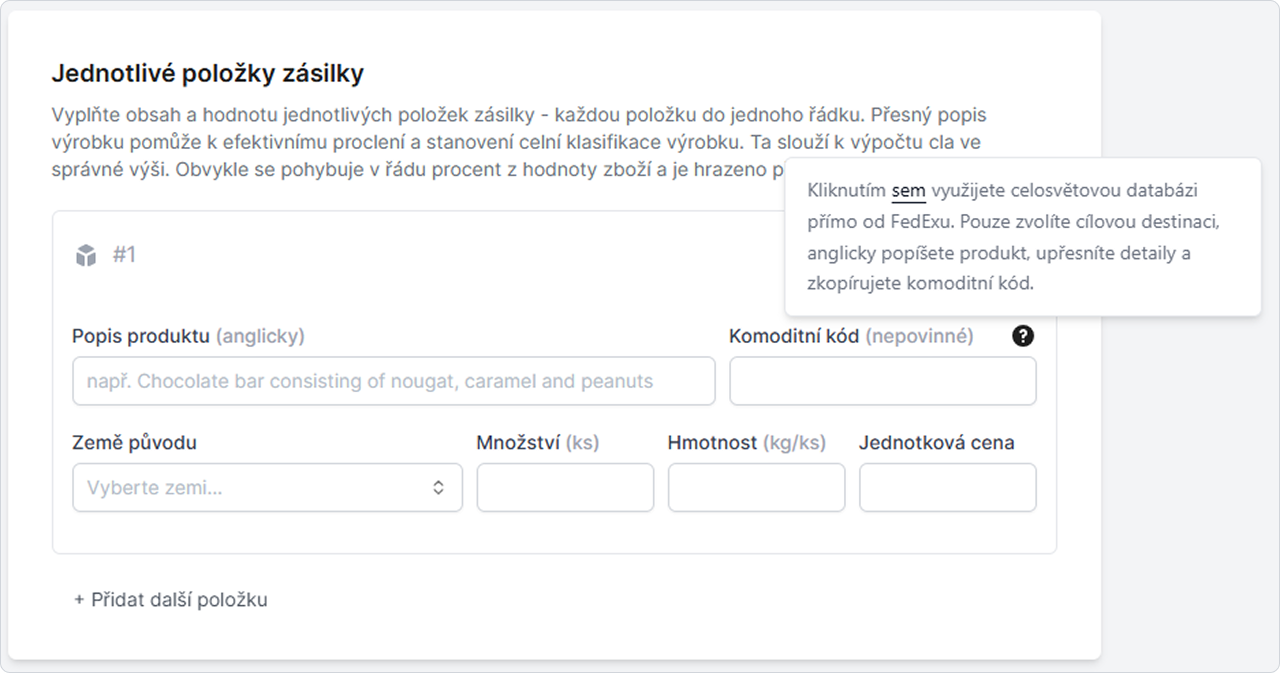
Task: Click the "#1" item number label
Action: click(124, 255)
